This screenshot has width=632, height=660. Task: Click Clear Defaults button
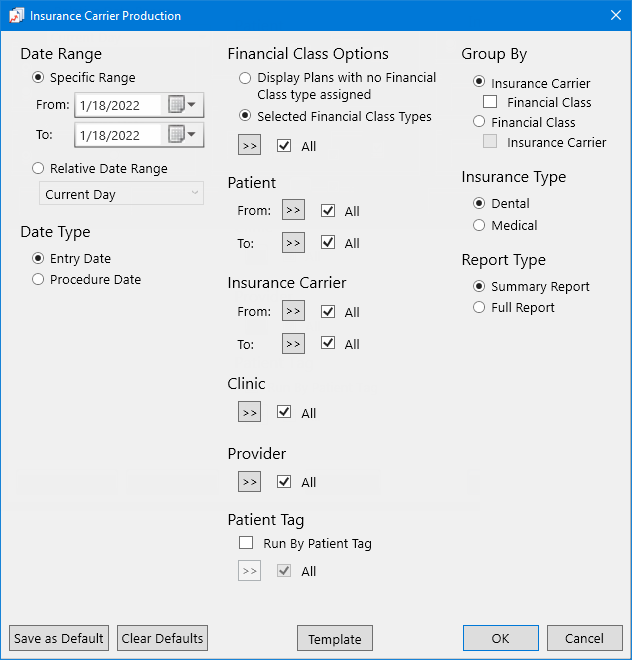(162, 638)
